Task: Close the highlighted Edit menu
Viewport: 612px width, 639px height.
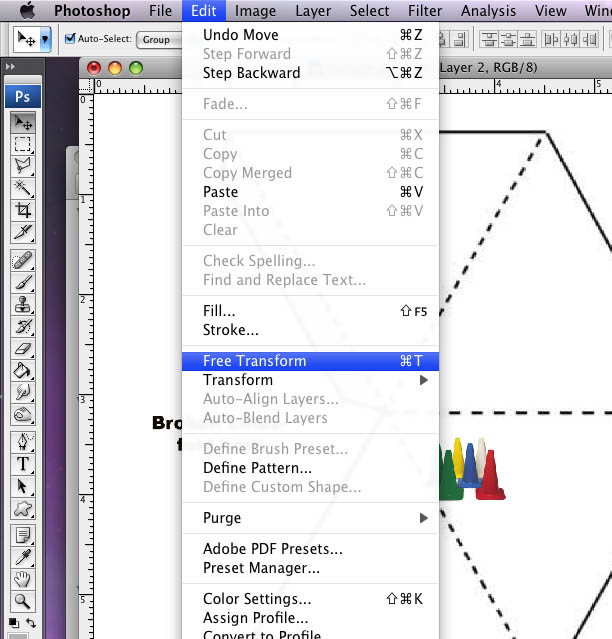Action: click(204, 11)
